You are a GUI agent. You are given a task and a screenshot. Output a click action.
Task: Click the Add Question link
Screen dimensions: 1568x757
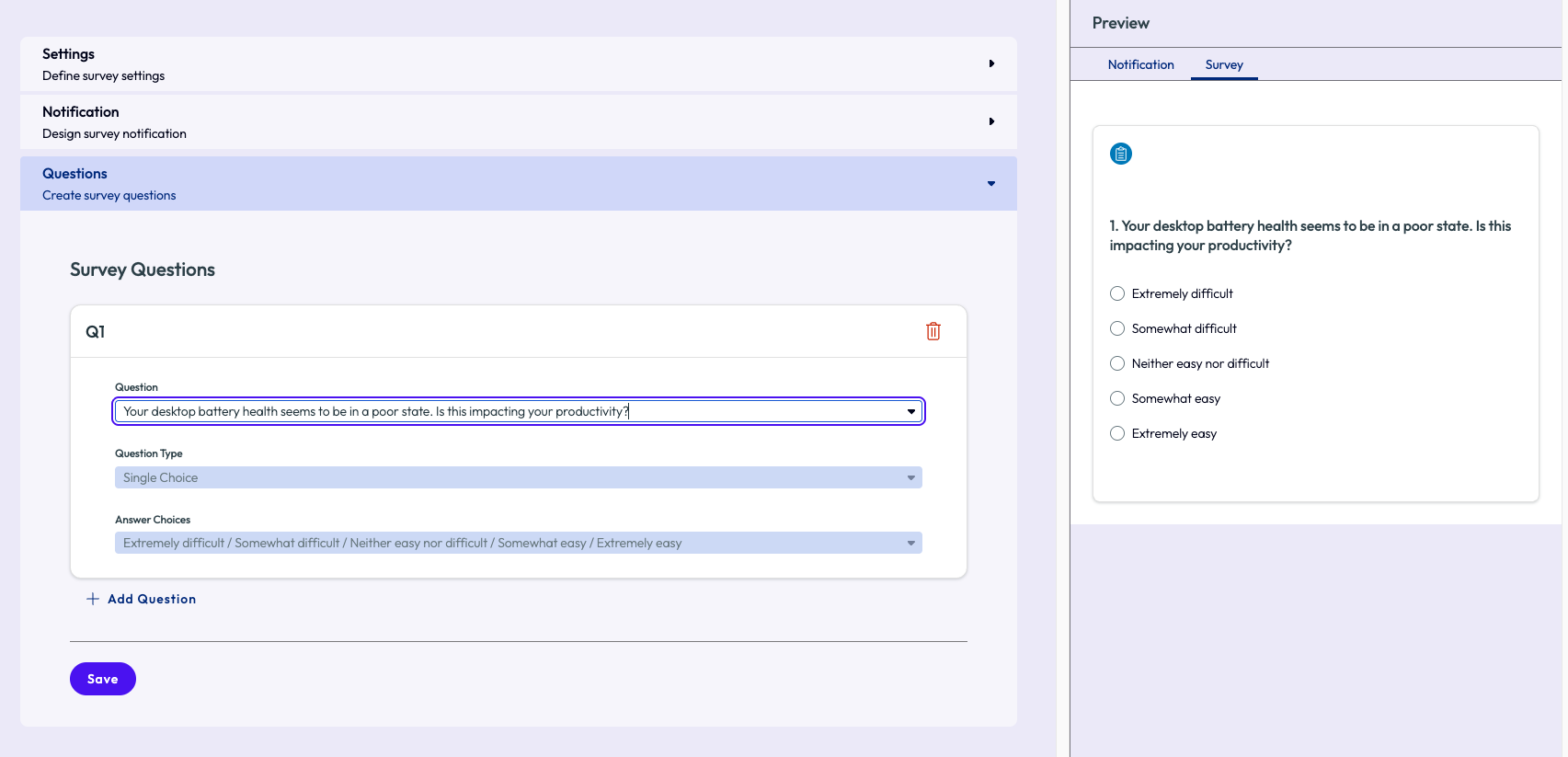(152, 599)
